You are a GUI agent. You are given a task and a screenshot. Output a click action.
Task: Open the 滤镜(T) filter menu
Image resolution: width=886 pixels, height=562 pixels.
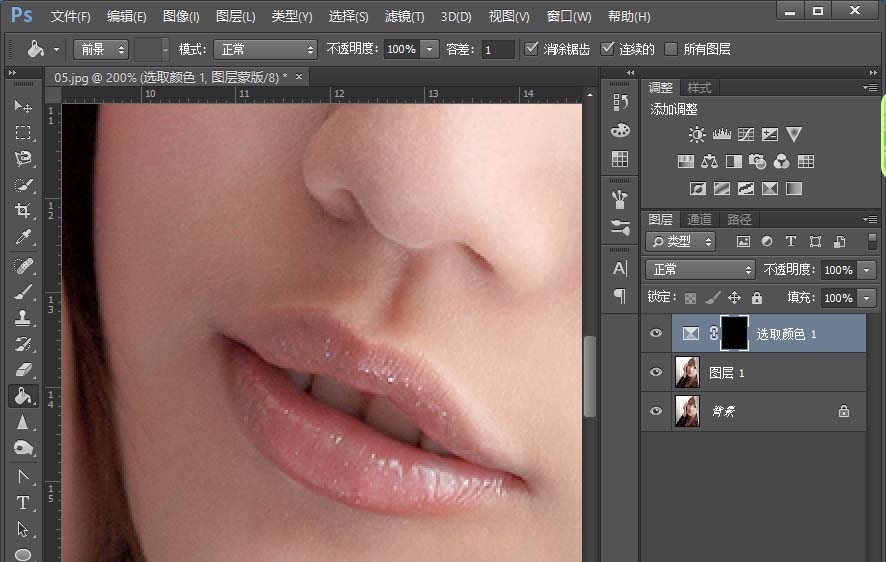pos(404,17)
